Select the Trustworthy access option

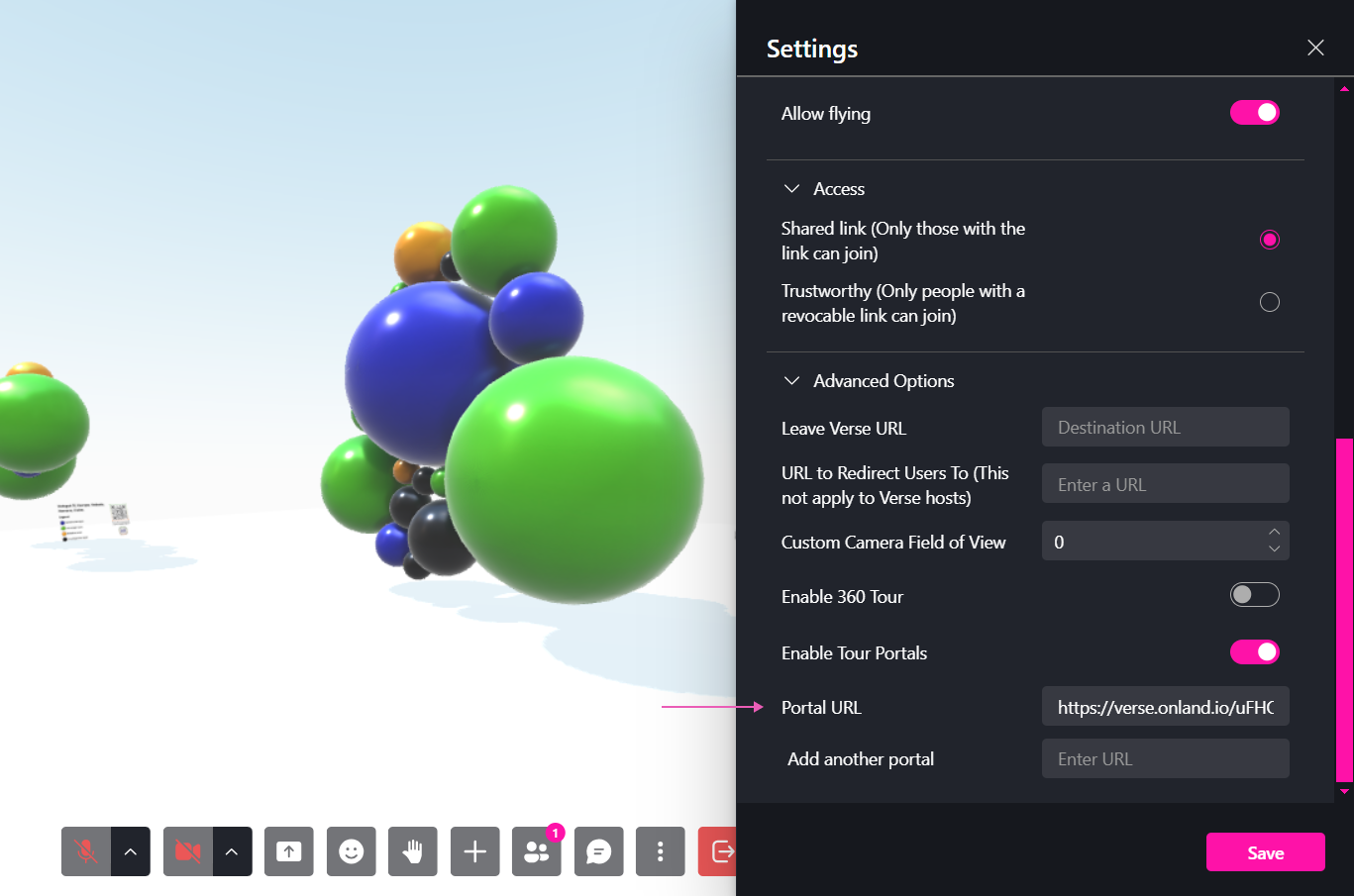click(x=1269, y=302)
